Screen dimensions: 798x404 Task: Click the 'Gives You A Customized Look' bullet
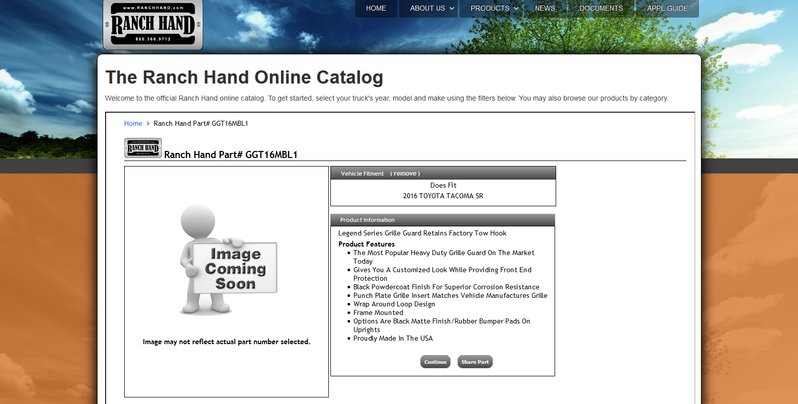click(x=442, y=274)
